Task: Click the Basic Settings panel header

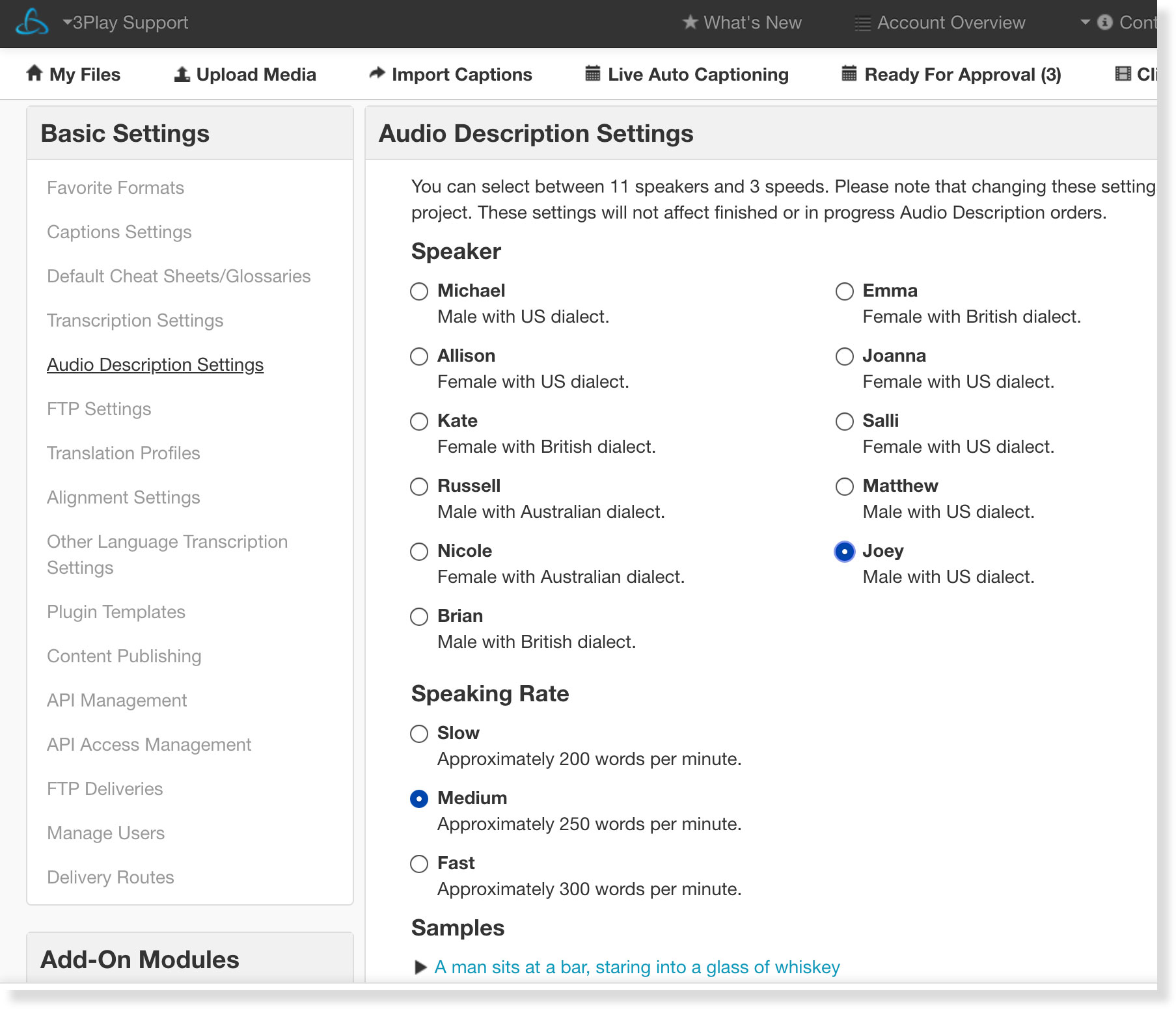Action: (125, 133)
